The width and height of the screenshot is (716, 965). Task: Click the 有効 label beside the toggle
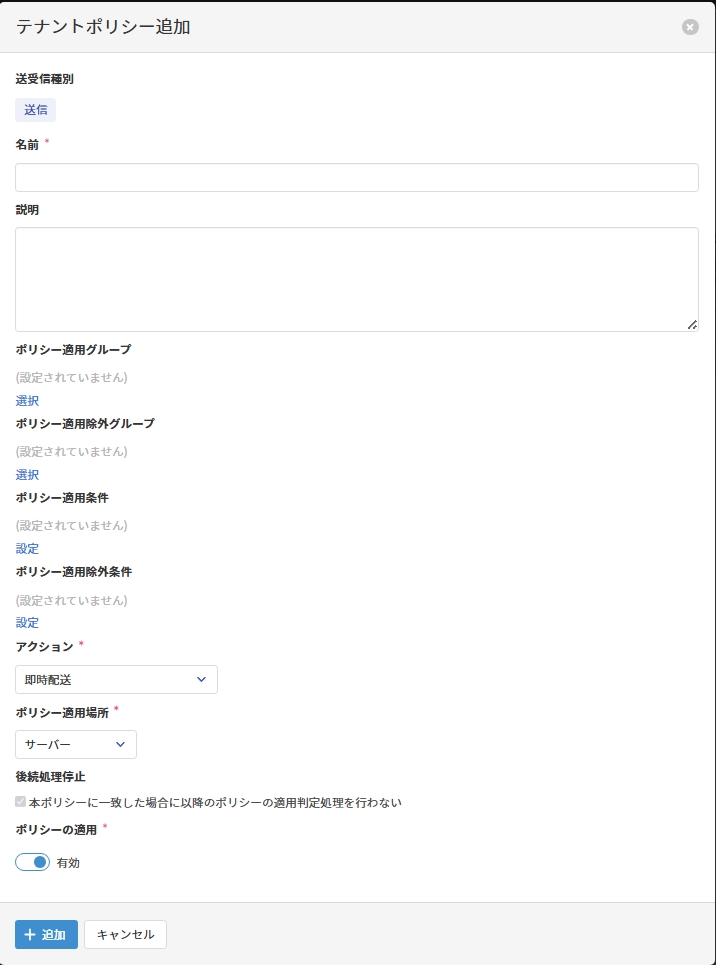(68, 863)
